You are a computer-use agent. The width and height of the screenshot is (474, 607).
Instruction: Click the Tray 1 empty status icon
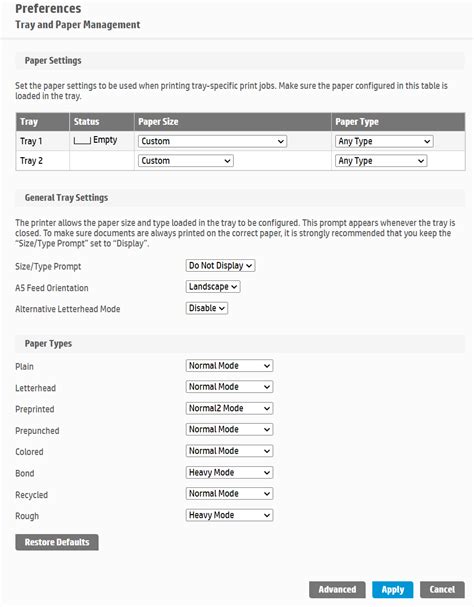(x=82, y=141)
